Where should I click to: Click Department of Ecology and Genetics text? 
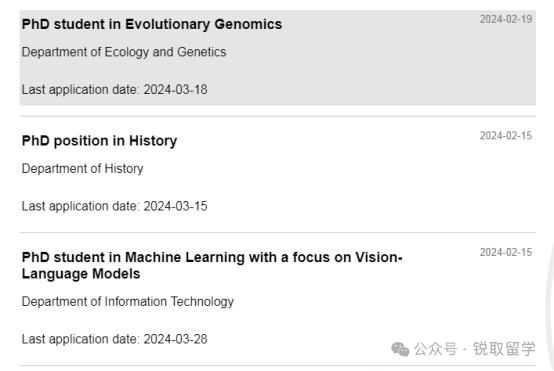(124, 52)
